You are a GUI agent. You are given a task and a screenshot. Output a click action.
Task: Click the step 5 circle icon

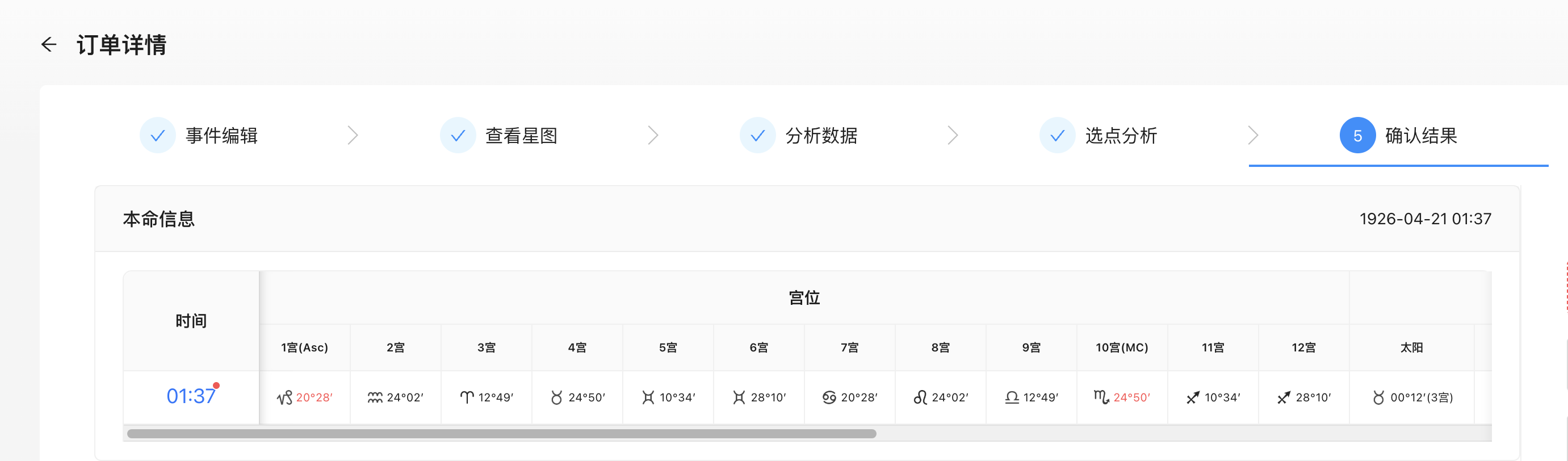pyautogui.click(x=1357, y=135)
